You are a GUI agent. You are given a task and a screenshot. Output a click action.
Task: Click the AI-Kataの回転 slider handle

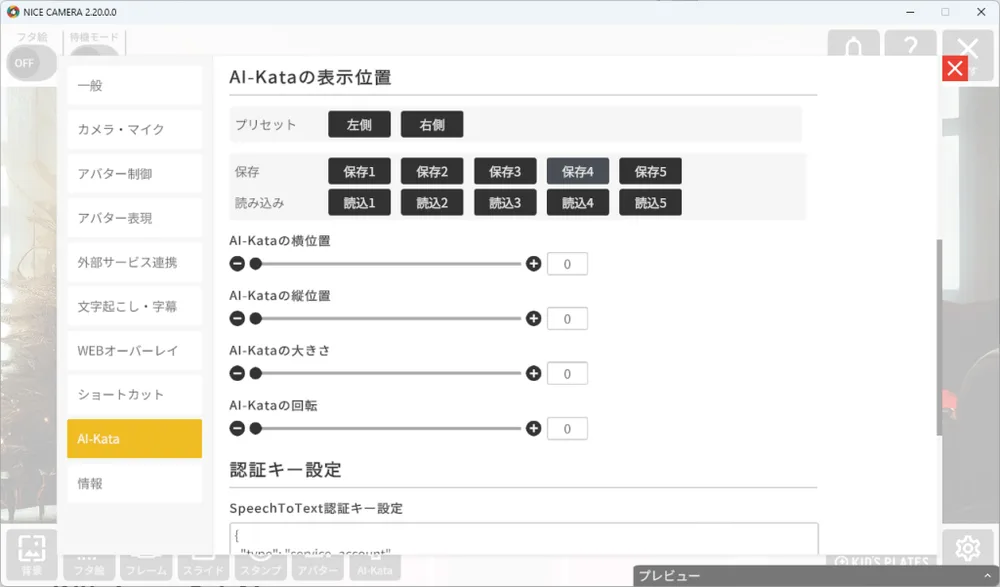(x=256, y=428)
